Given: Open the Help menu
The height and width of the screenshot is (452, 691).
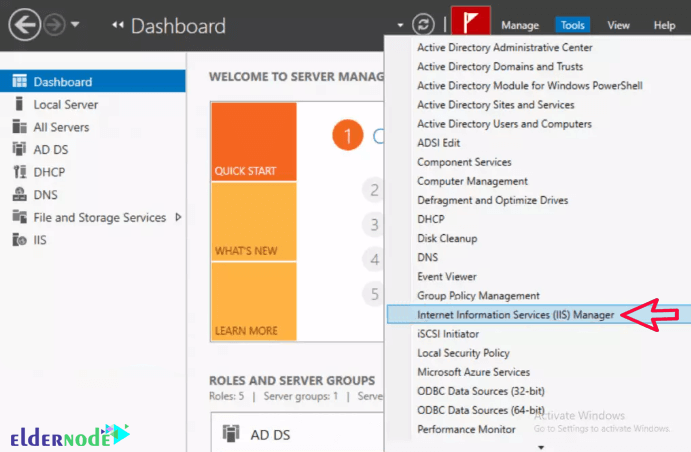Looking at the screenshot, I should tap(664, 26).
